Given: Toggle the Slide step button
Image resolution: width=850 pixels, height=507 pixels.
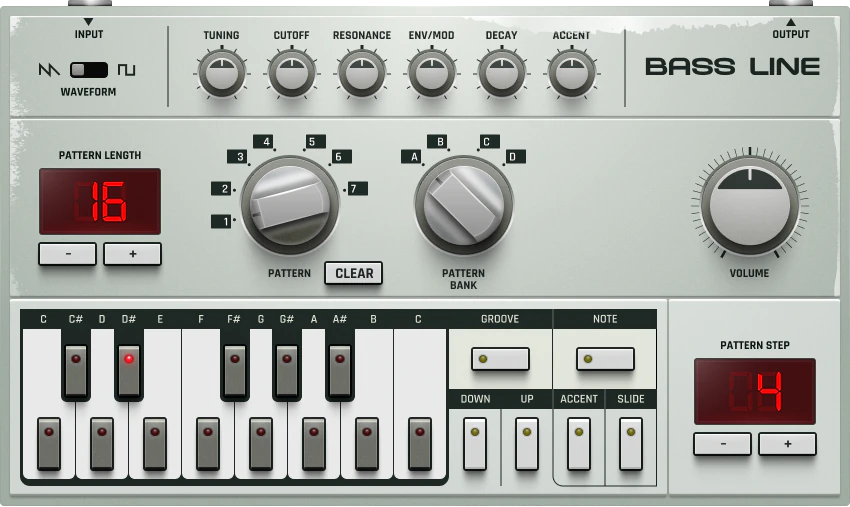Looking at the screenshot, I should pyautogui.click(x=631, y=444).
